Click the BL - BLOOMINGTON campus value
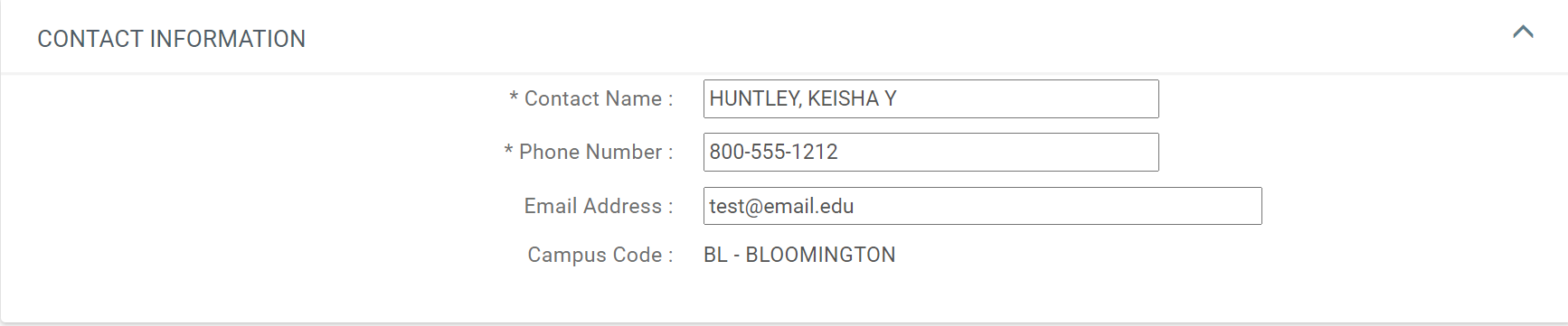The image size is (1568, 326). tap(799, 255)
